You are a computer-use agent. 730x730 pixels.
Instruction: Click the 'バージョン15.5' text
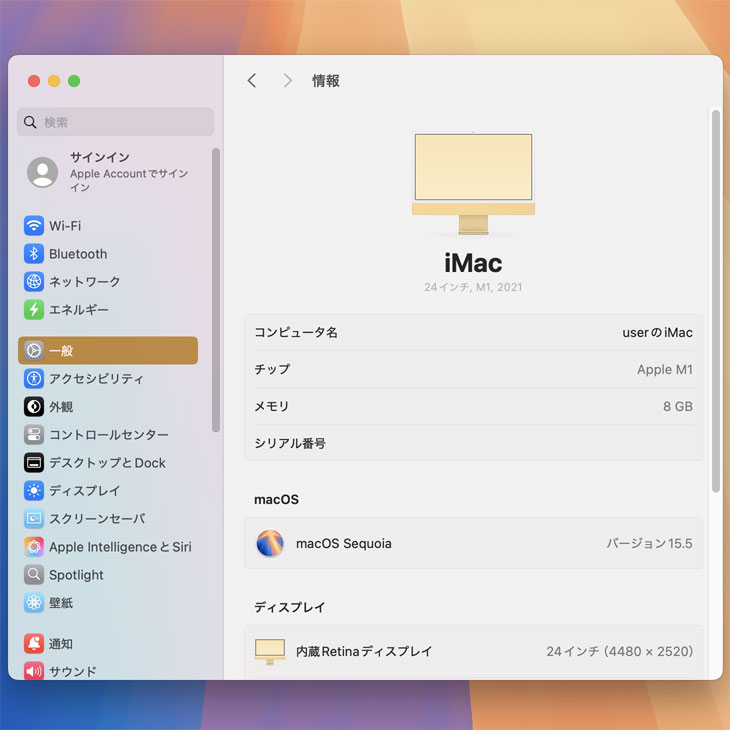pos(649,543)
